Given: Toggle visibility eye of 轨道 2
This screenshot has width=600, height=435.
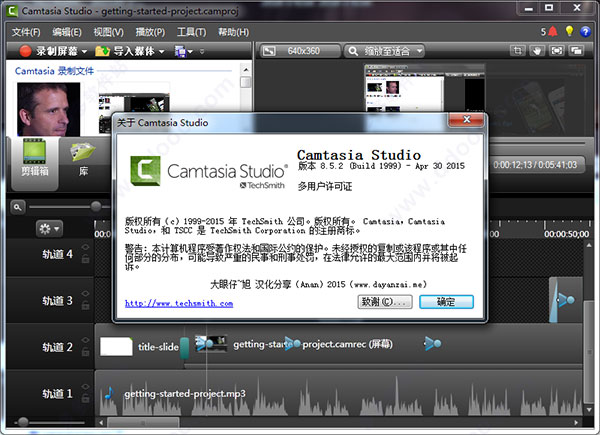Looking at the screenshot, I should coord(85,340).
